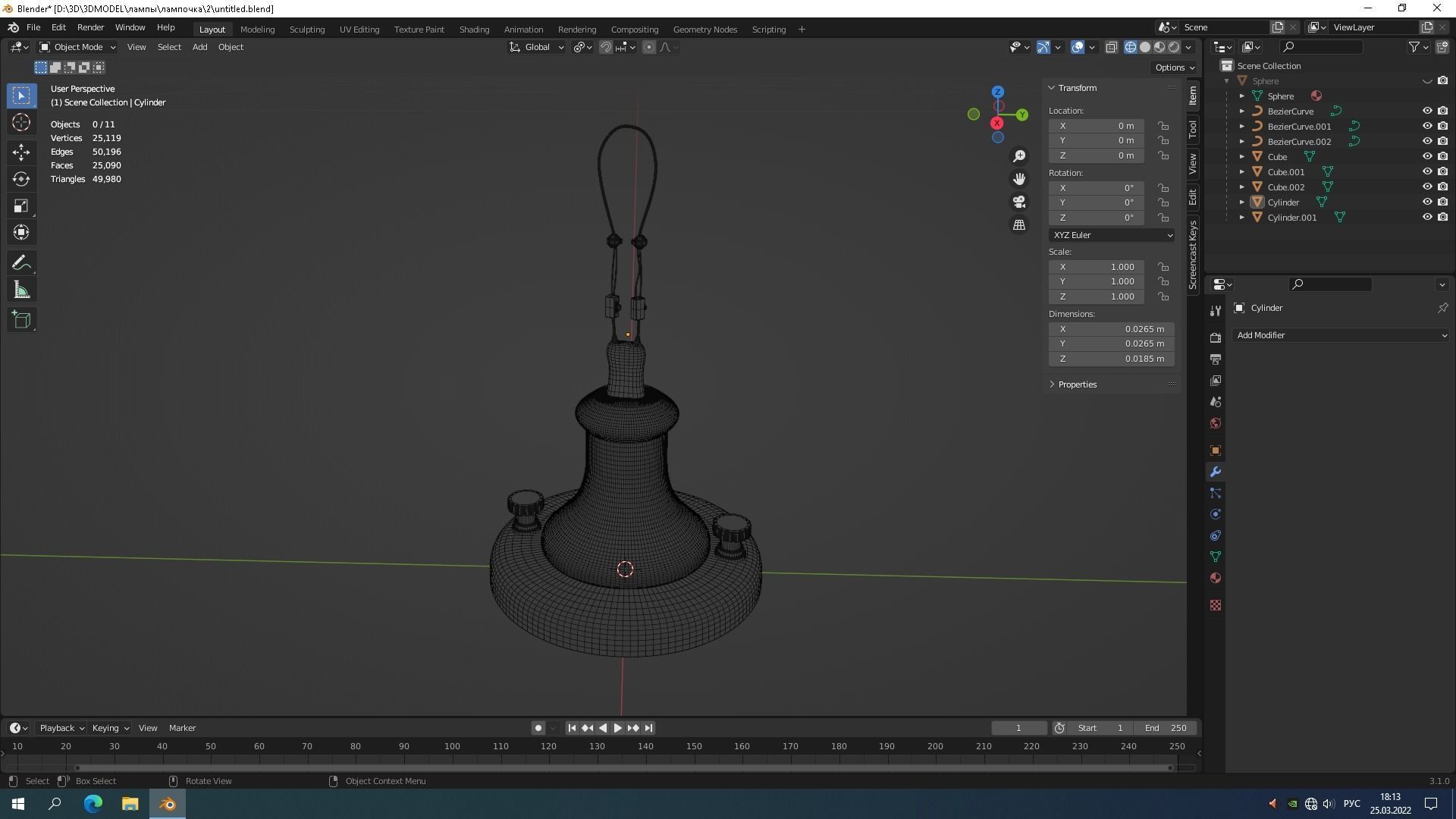Open the Add Modifier dropdown
1456x819 pixels.
(1341, 335)
